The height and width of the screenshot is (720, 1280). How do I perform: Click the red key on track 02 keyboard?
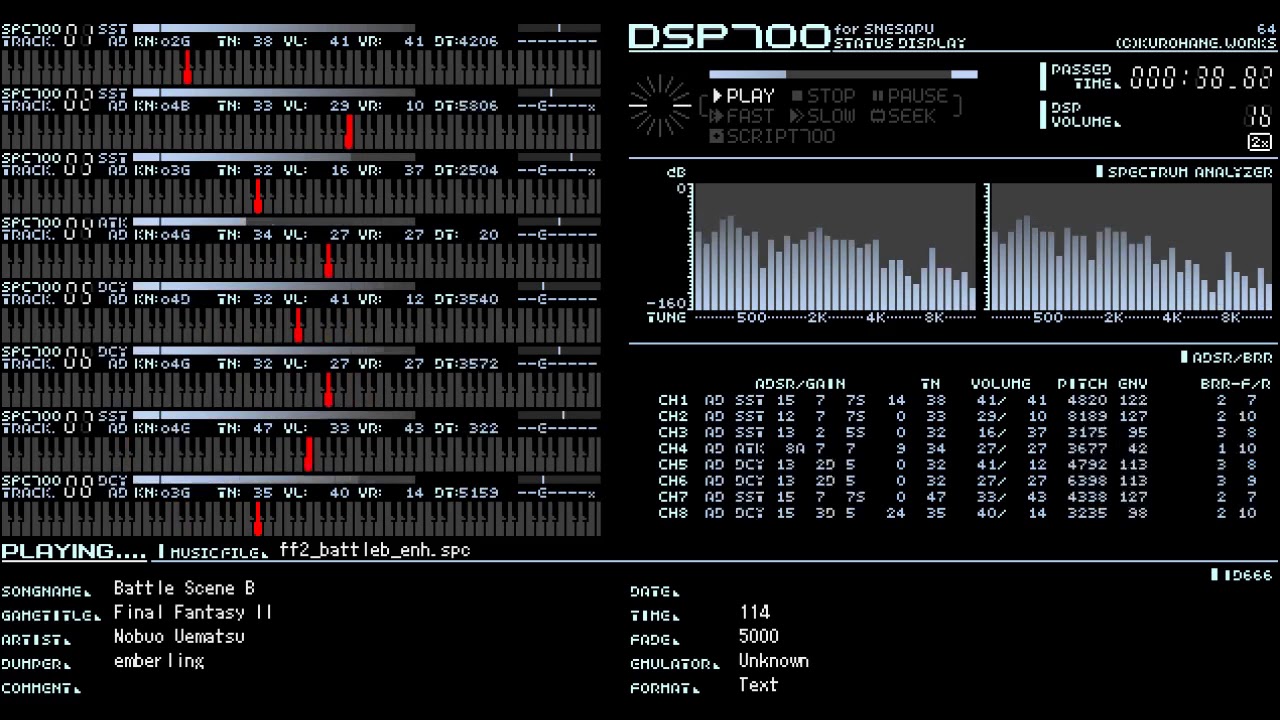[349, 132]
